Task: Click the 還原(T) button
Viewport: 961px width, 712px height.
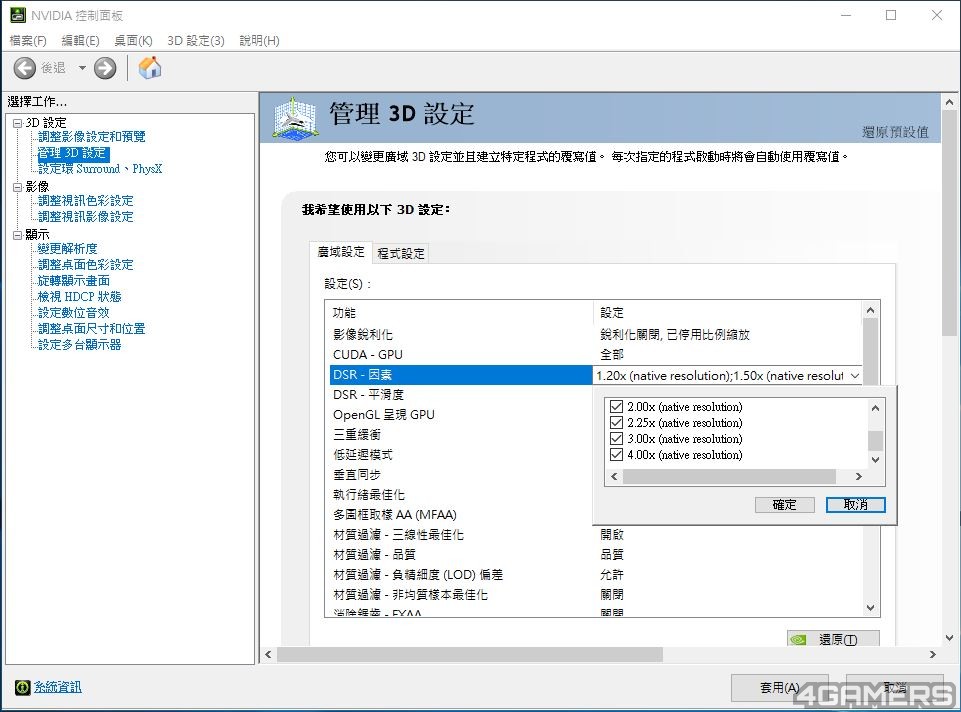Action: [834, 639]
